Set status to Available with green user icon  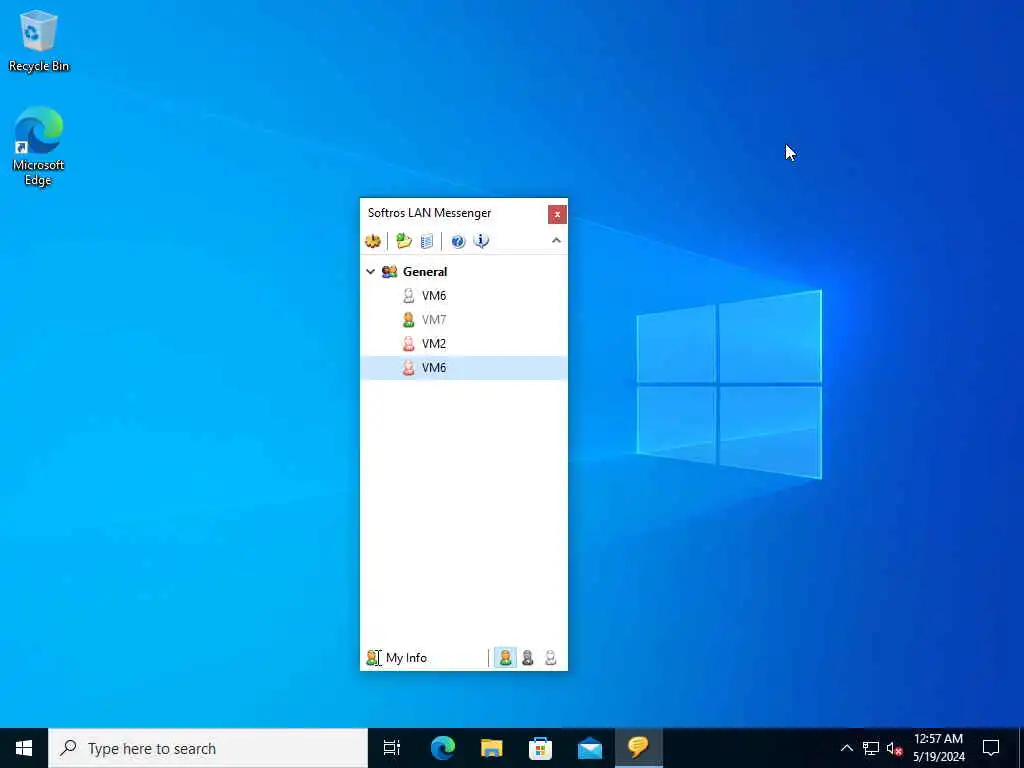(x=505, y=658)
